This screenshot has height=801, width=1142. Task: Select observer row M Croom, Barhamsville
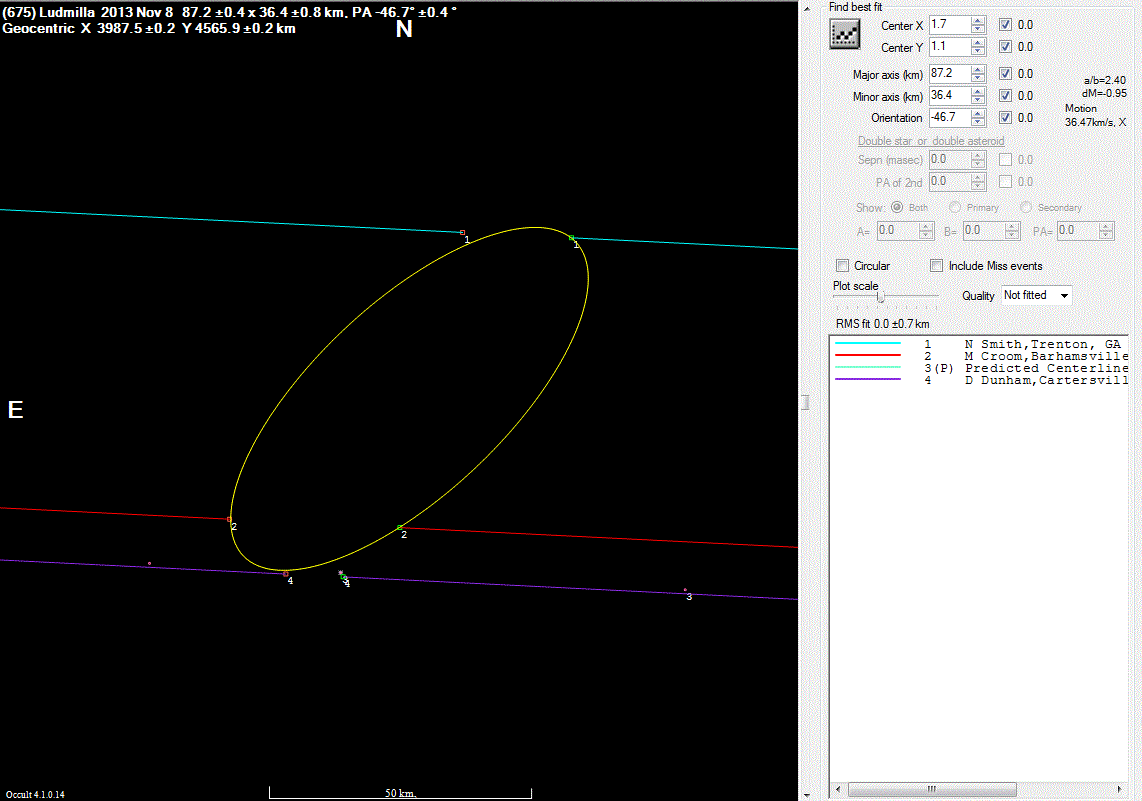click(x=979, y=356)
